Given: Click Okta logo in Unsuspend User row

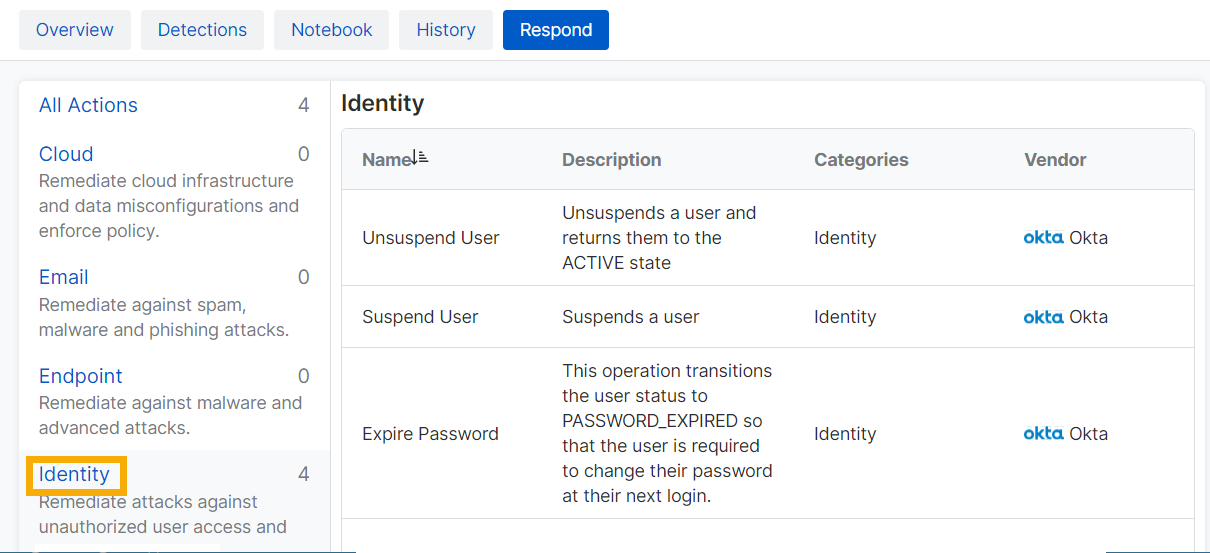Looking at the screenshot, I should 1043,238.
